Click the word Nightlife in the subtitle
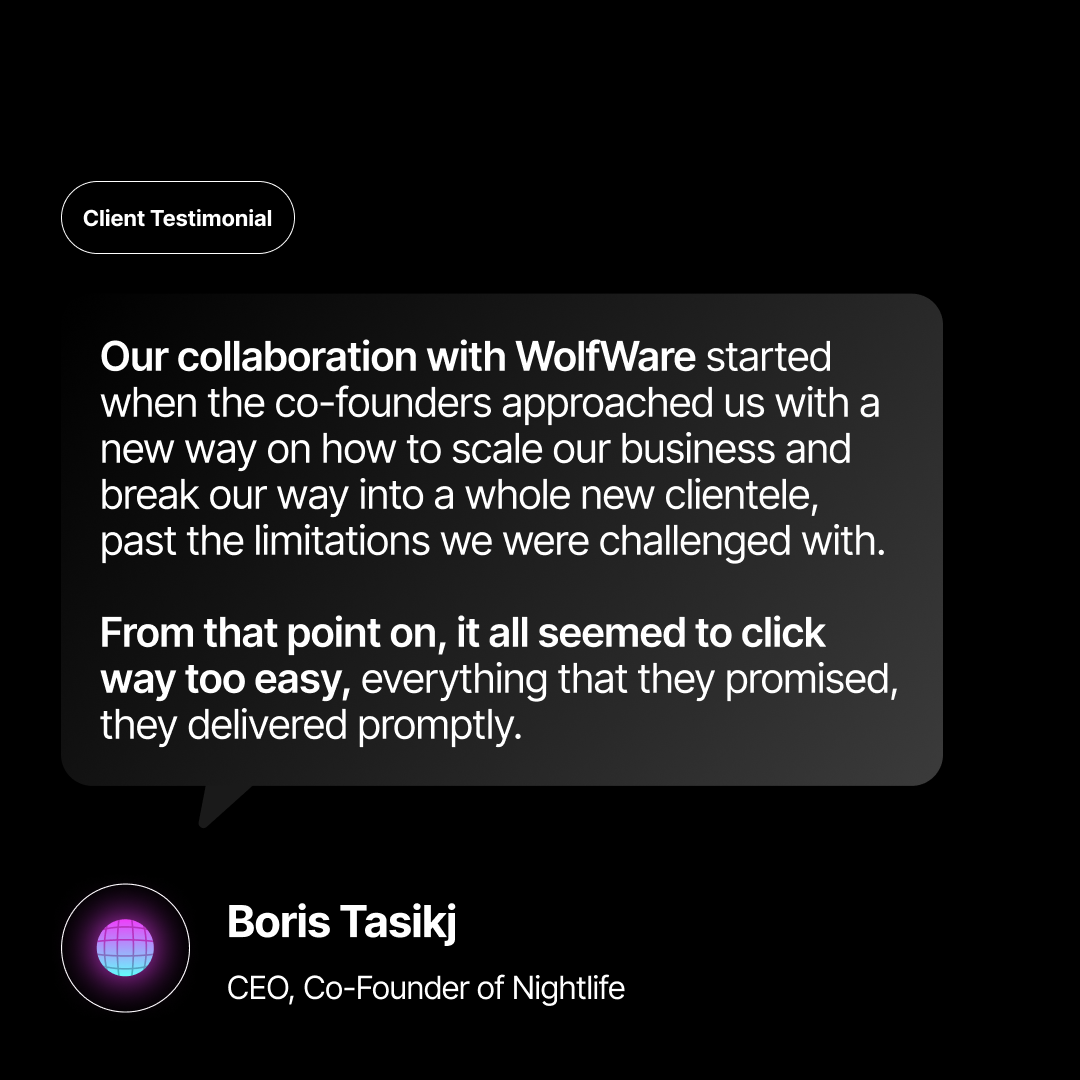 pos(568,989)
